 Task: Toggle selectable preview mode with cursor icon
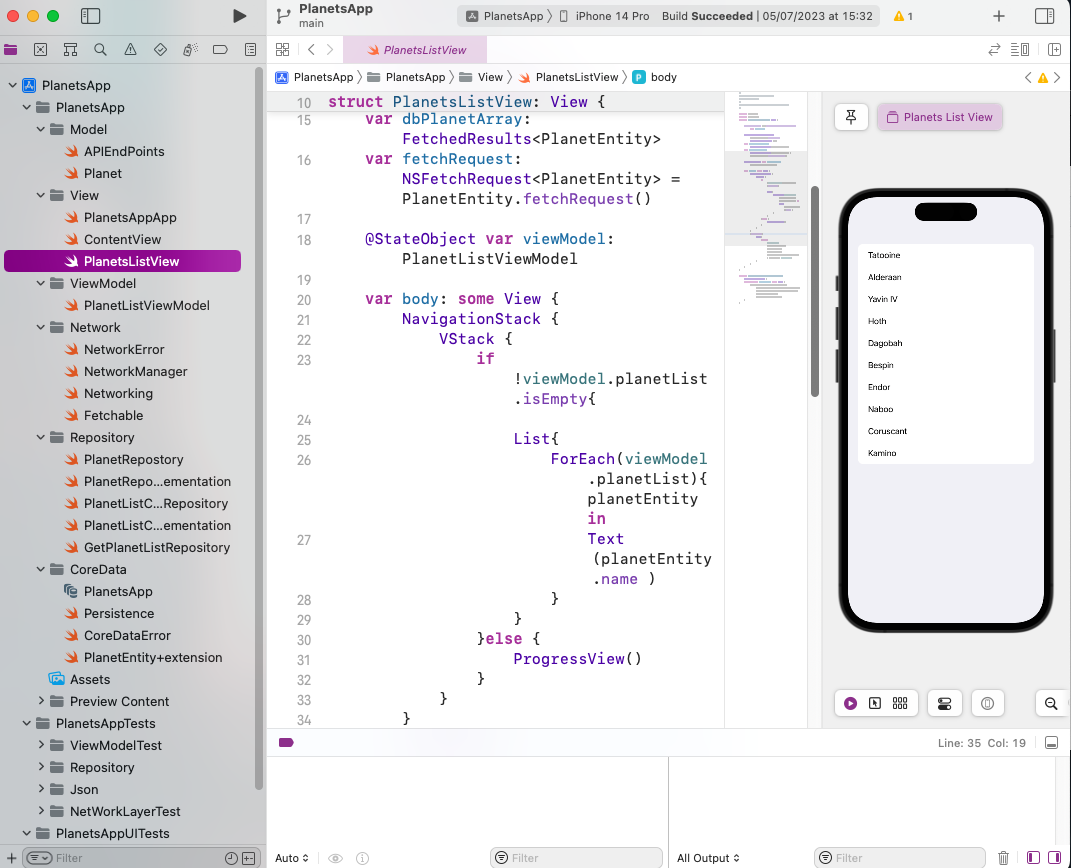875,703
